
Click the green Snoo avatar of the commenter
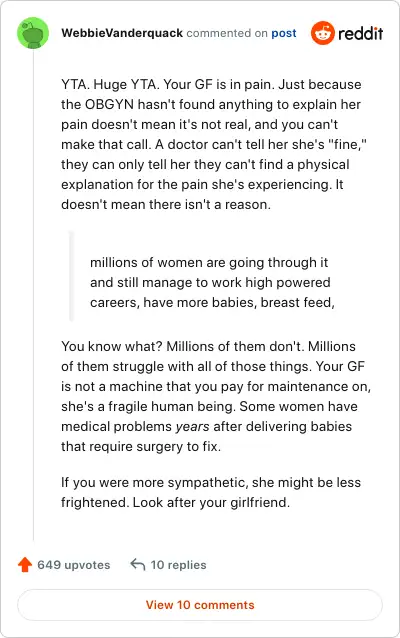pyautogui.click(x=33, y=33)
